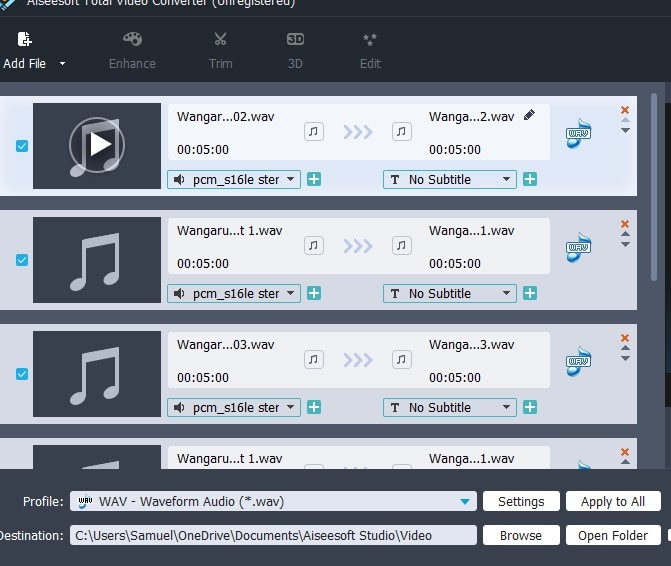Uncheck the Wangar...02.wav file checkbox
The image size is (671, 566).
22,146
